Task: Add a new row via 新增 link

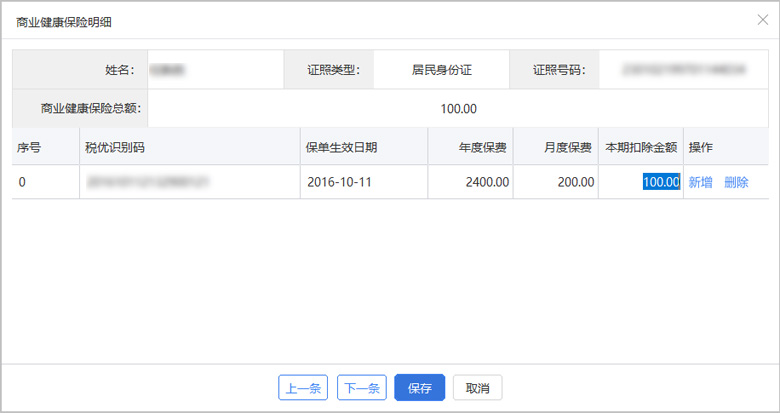Action: tap(700, 182)
